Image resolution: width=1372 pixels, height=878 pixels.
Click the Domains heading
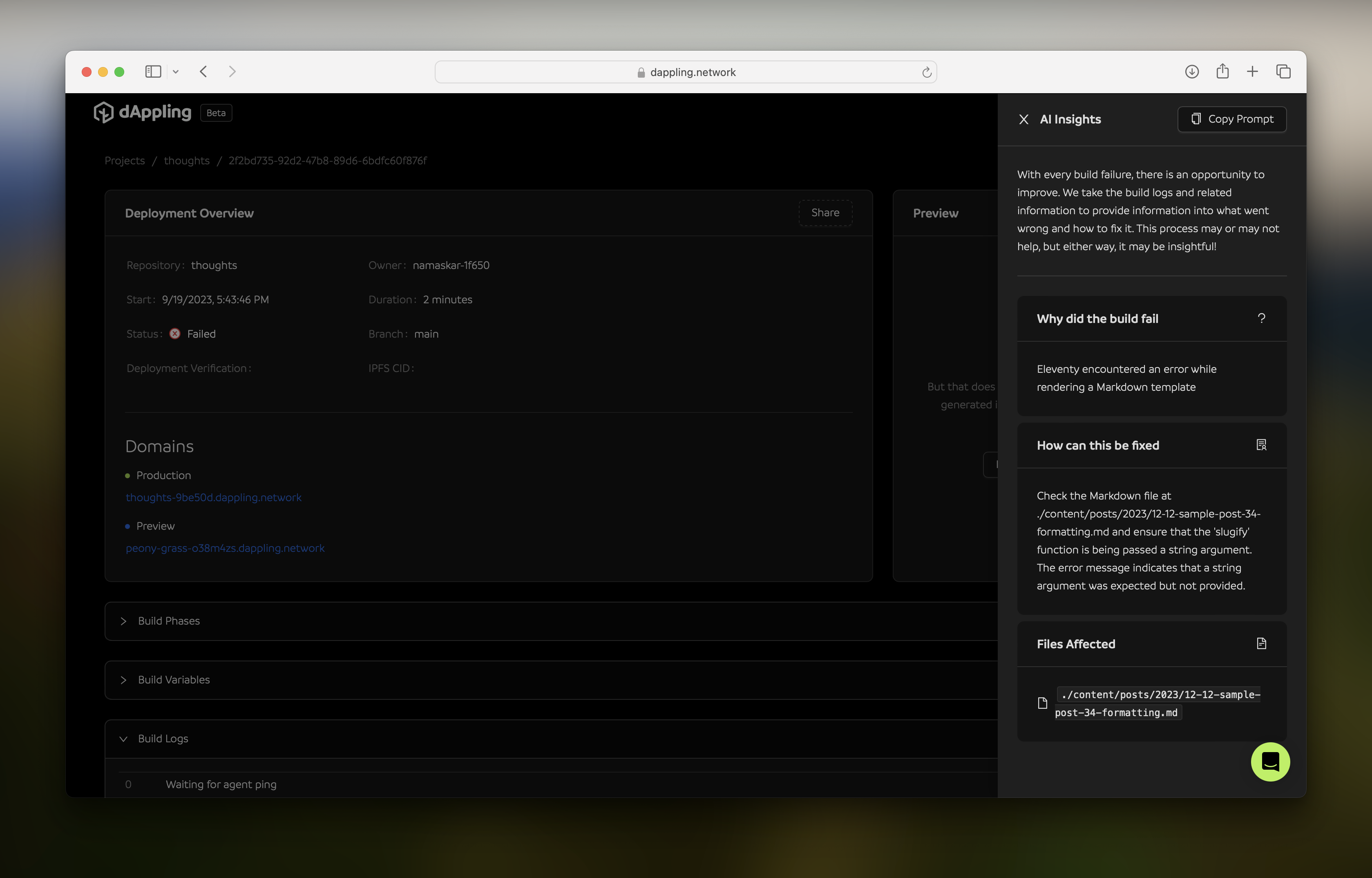click(159, 446)
